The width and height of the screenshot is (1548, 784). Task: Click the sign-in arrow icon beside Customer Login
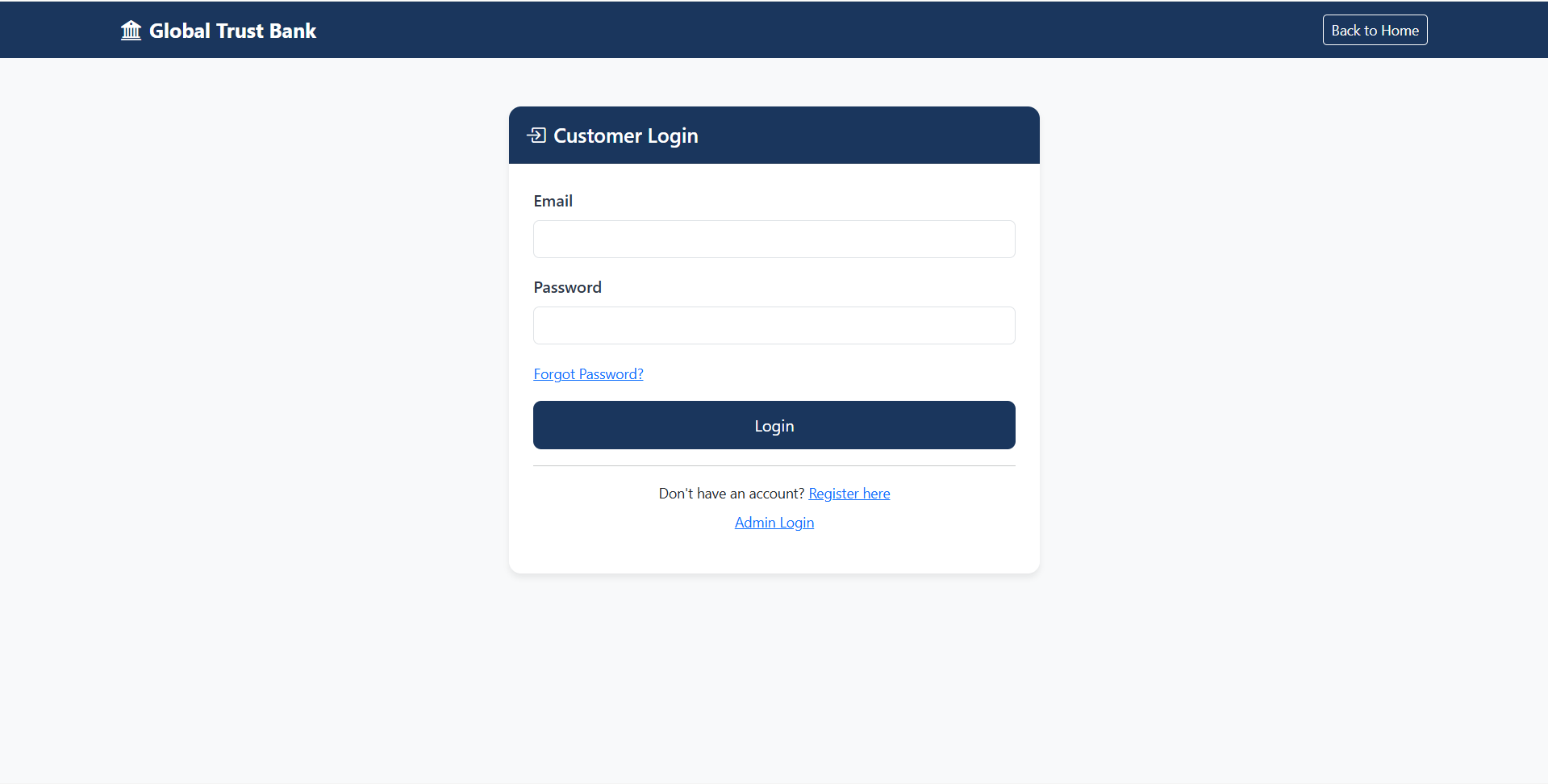[536, 136]
